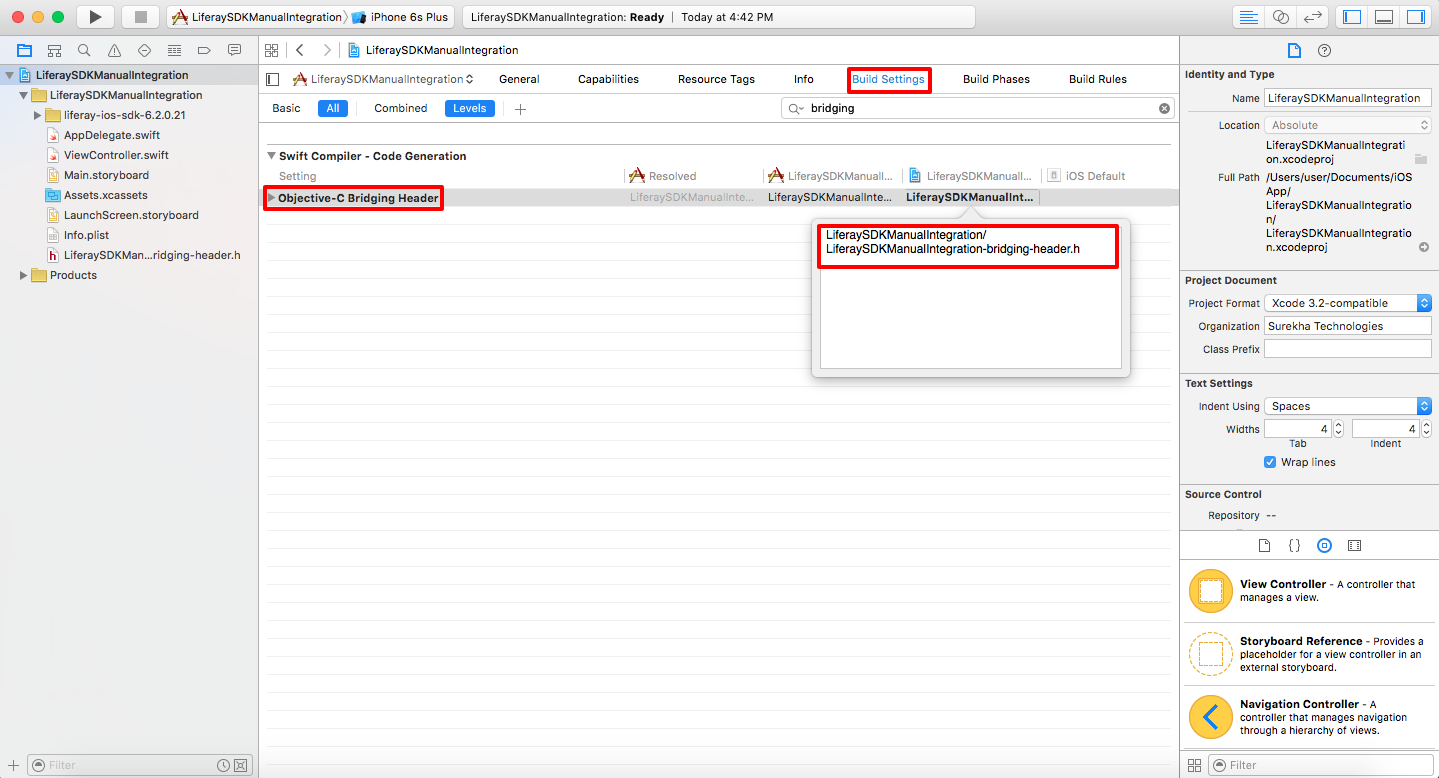1439x778 pixels.
Task: Open the Issue navigator
Action: 114,50
